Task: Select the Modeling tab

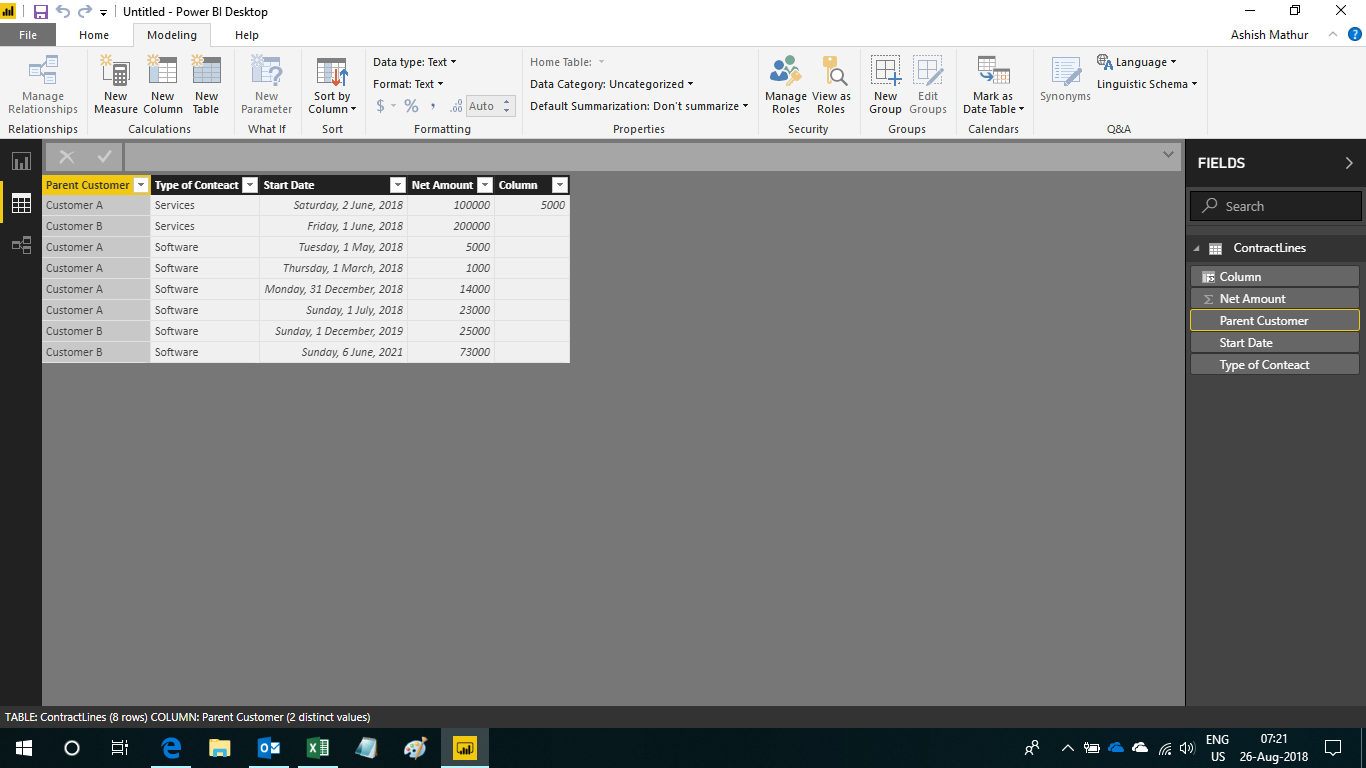Action: coord(172,35)
